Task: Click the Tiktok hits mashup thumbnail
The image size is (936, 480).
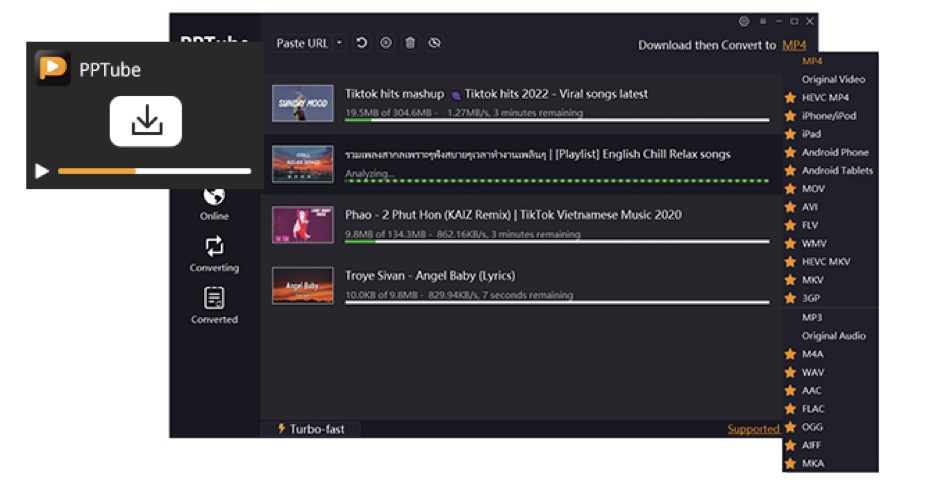Action: [x=303, y=103]
